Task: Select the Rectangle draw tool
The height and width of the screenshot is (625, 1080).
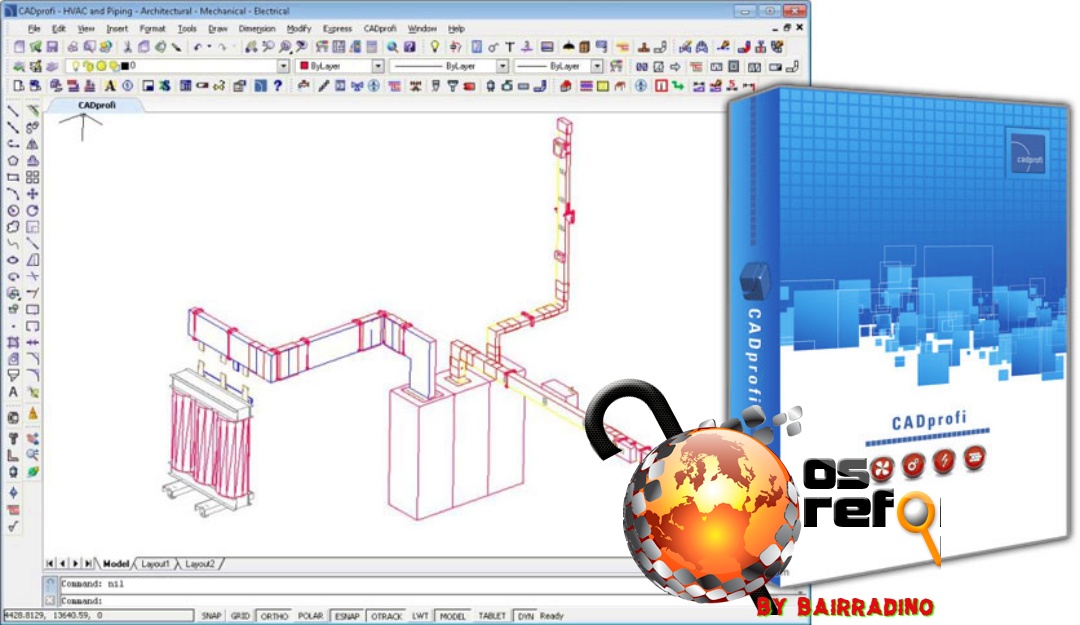Action: (13, 177)
